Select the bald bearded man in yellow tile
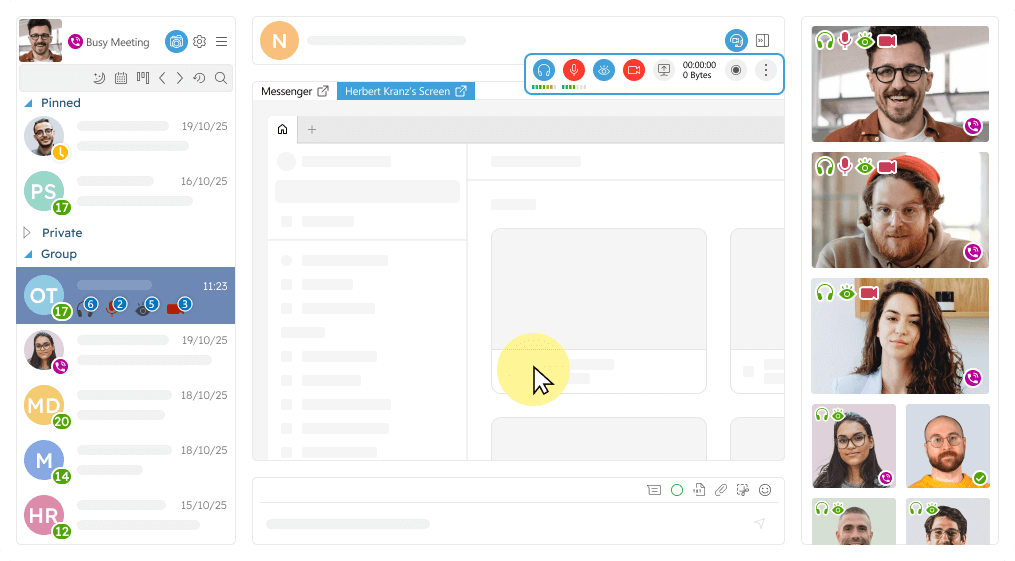 click(948, 446)
